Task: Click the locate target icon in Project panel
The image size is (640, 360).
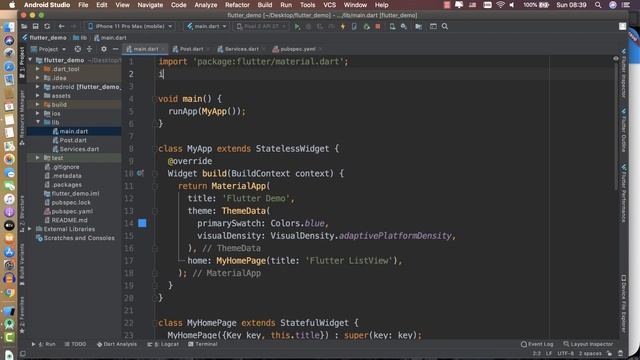Action: (x=78, y=49)
